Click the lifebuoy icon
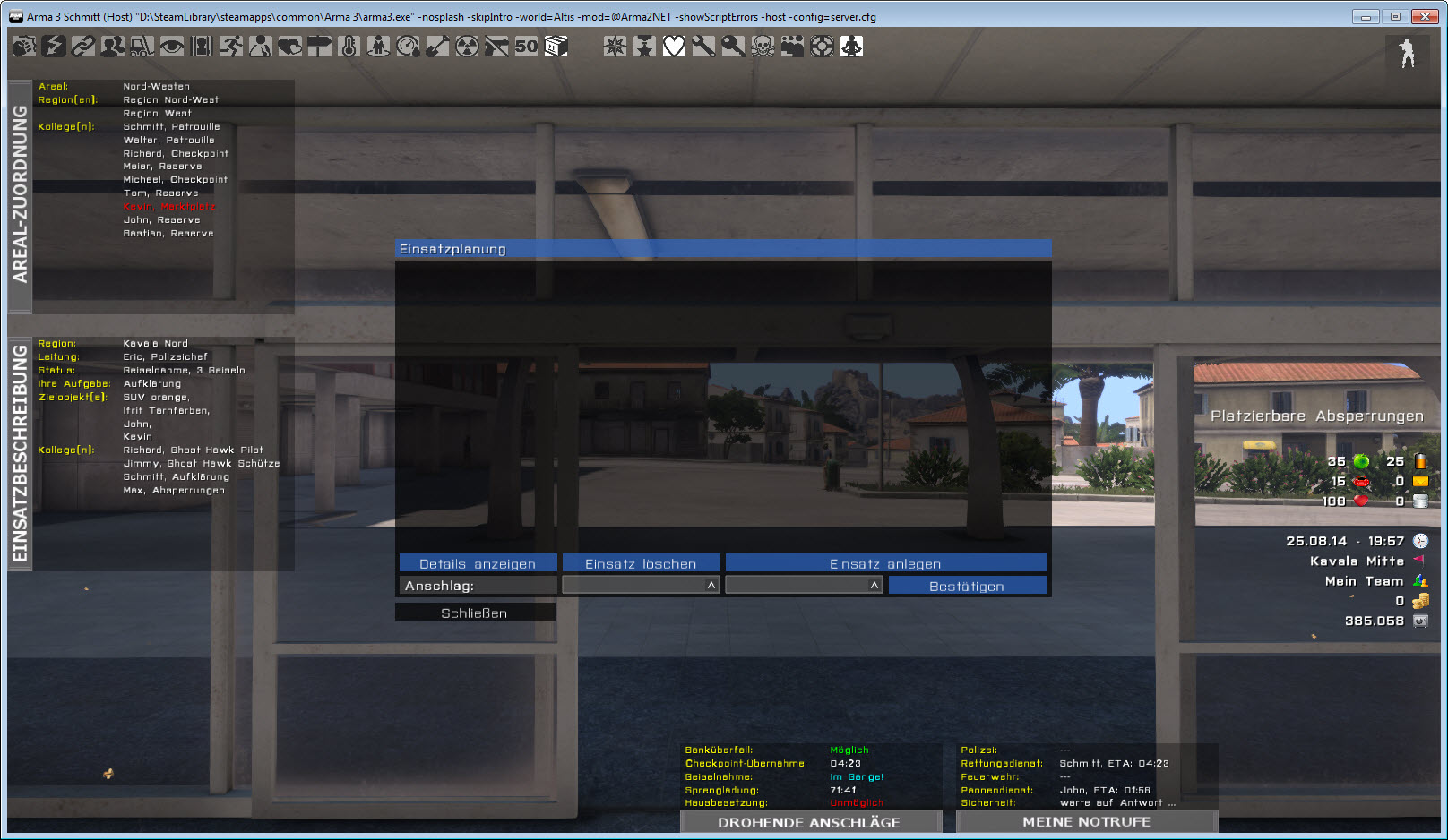The image size is (1448, 840). pos(823,46)
